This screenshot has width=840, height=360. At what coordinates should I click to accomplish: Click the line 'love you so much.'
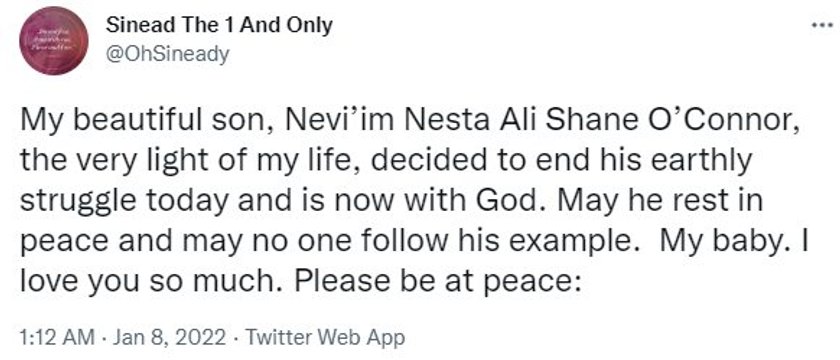point(149,278)
